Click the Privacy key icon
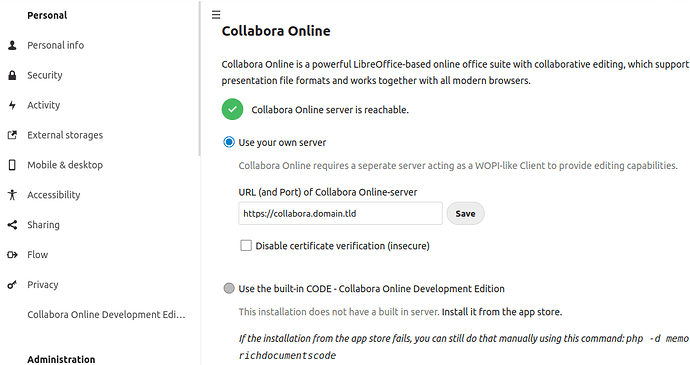690x365 pixels. (12, 284)
